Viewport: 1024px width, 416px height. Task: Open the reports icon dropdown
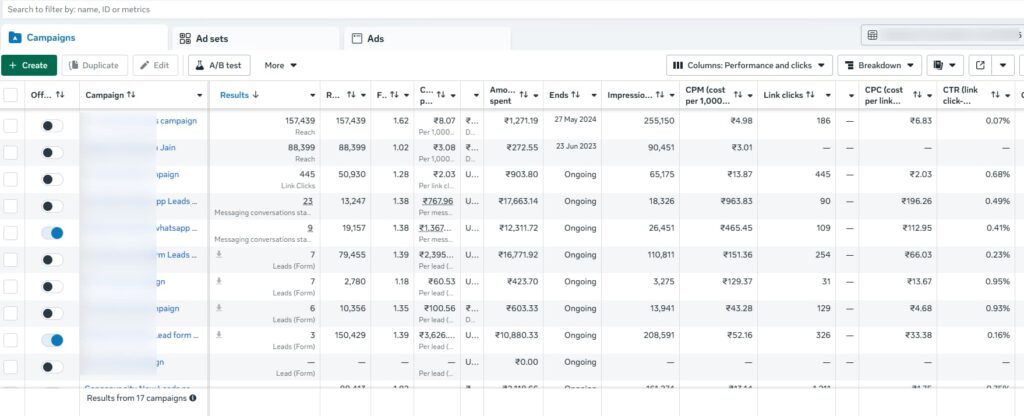coord(944,65)
